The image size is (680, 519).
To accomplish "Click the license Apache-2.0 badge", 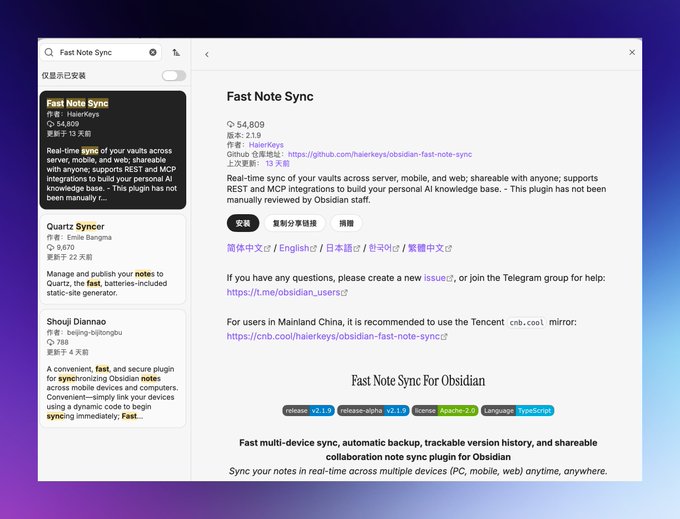I will [x=445, y=411].
